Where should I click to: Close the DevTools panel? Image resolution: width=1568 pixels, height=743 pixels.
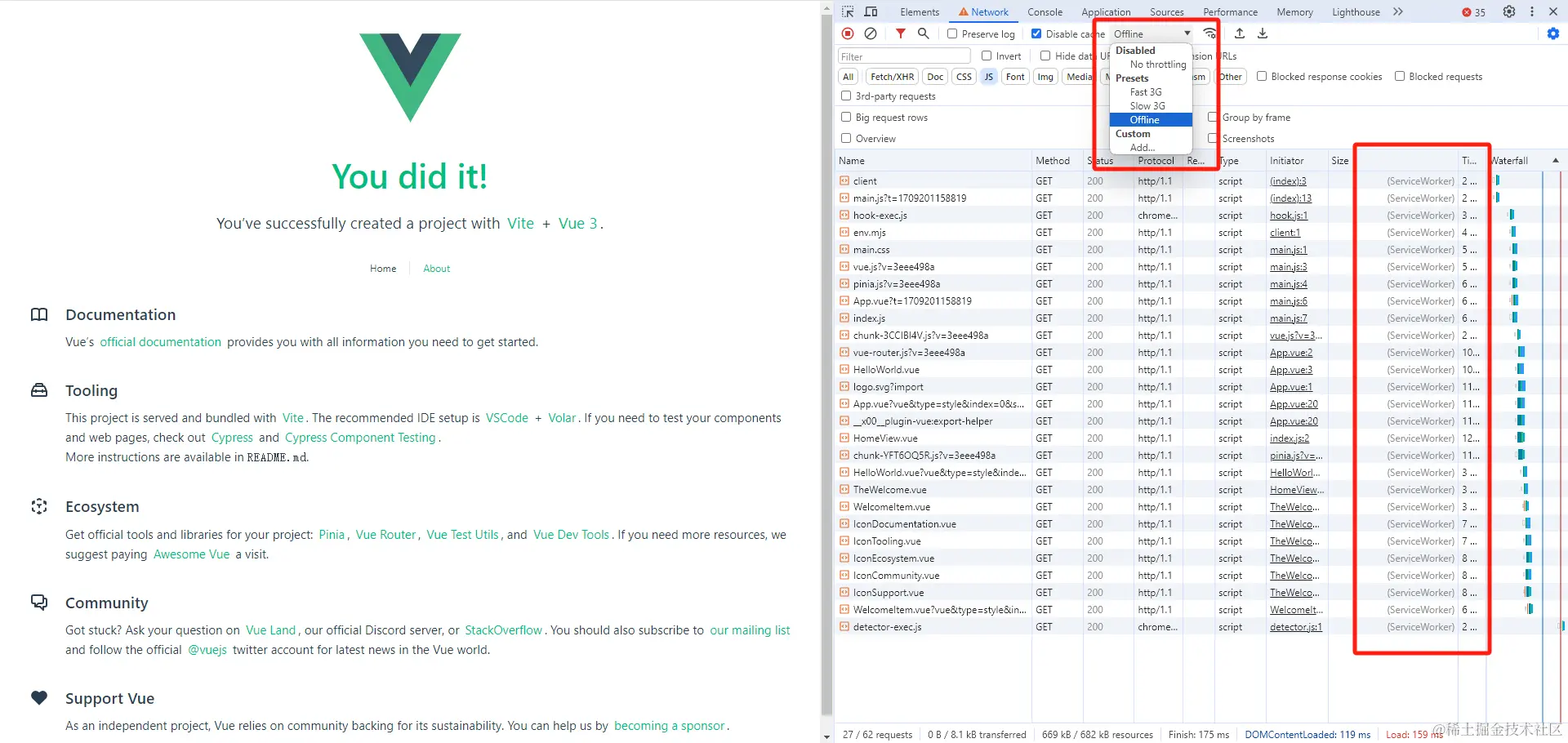(x=1553, y=11)
